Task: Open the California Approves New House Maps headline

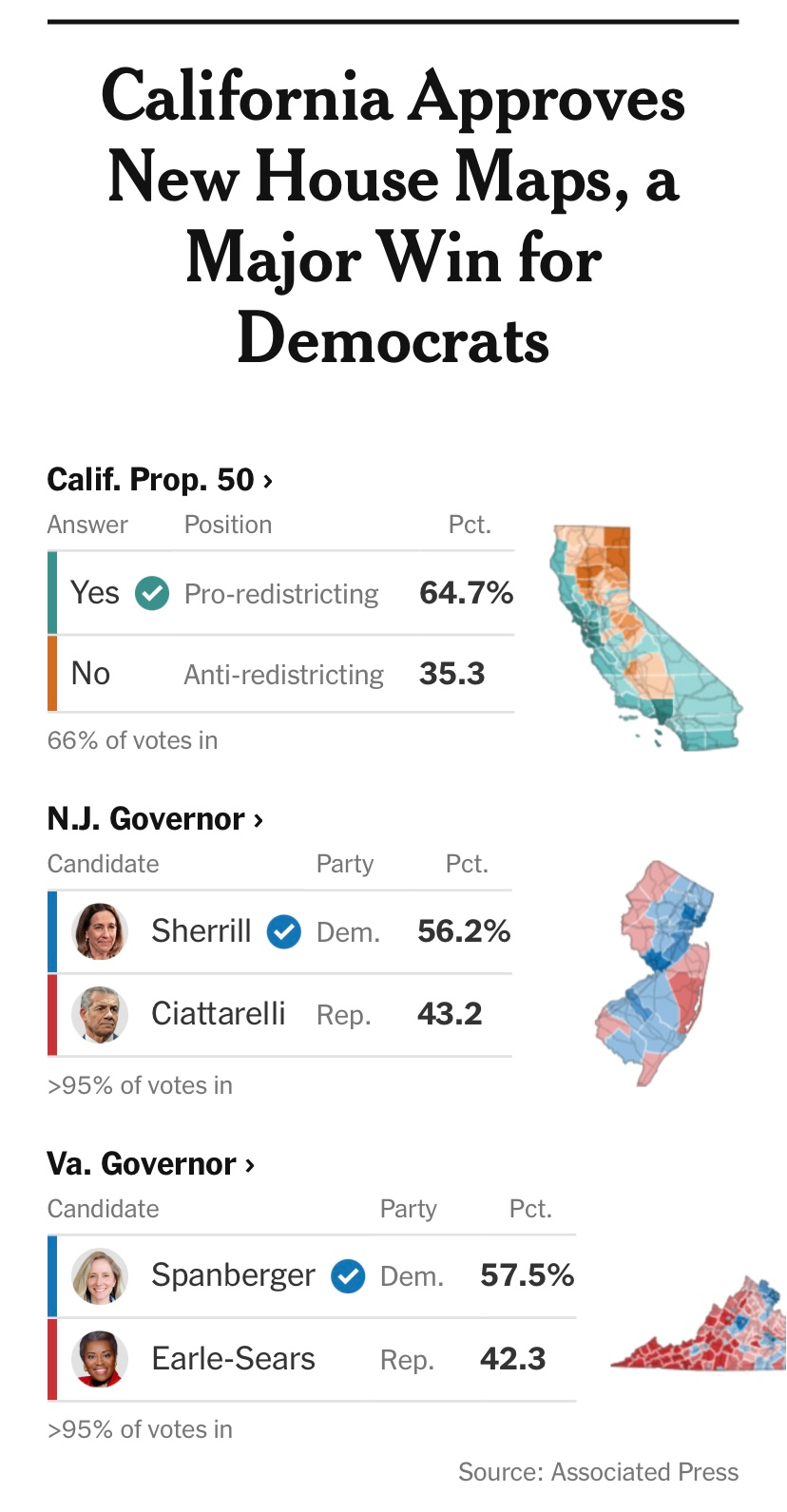Action: click(x=393, y=217)
